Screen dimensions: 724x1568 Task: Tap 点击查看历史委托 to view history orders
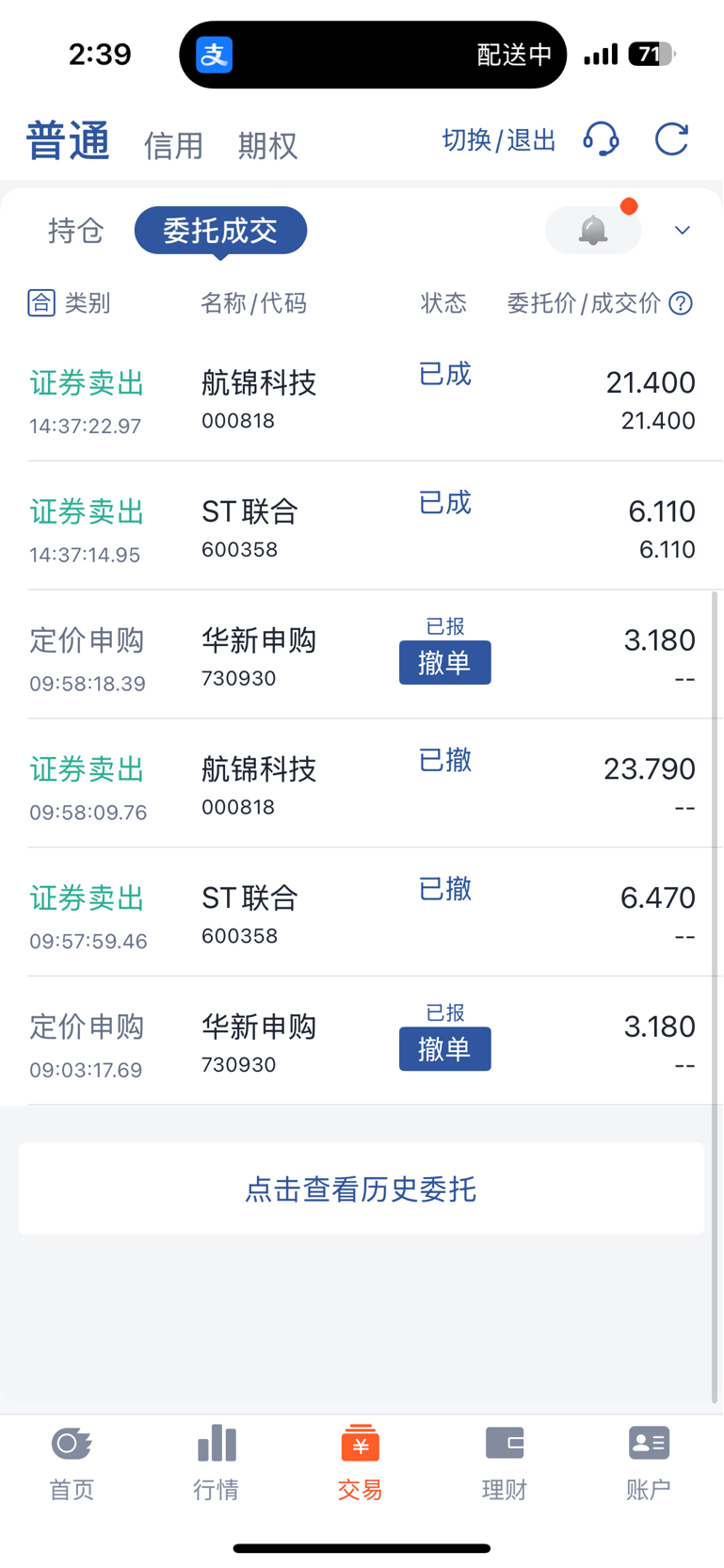362,1189
